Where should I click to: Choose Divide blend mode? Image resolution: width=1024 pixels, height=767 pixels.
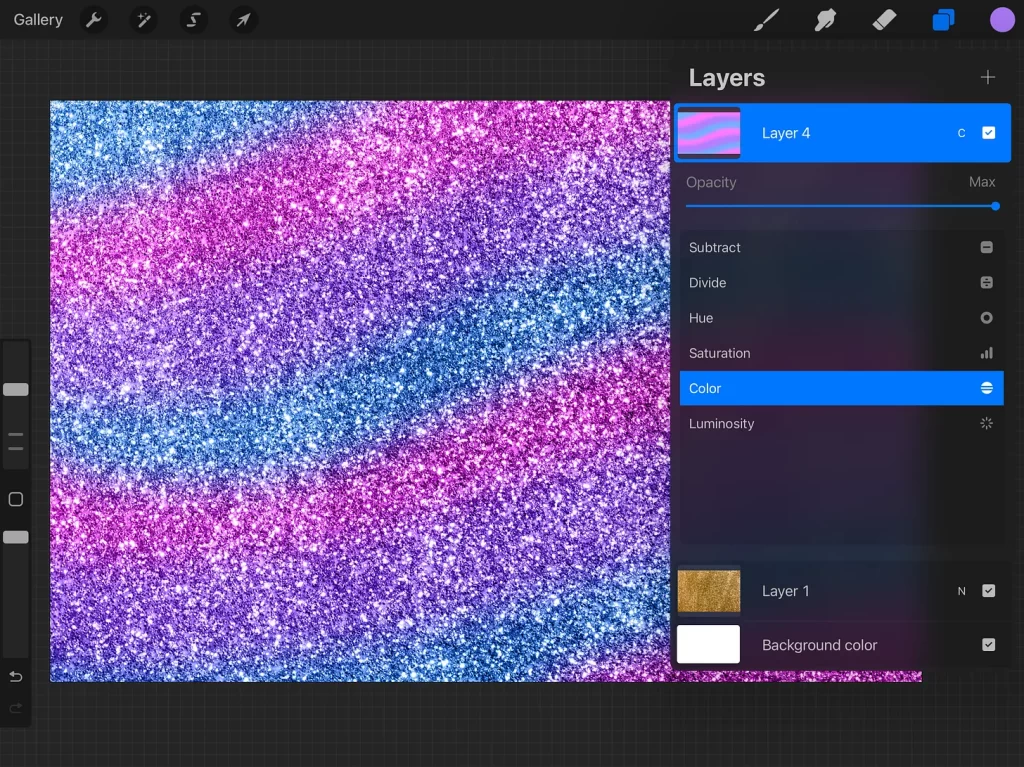pos(841,283)
